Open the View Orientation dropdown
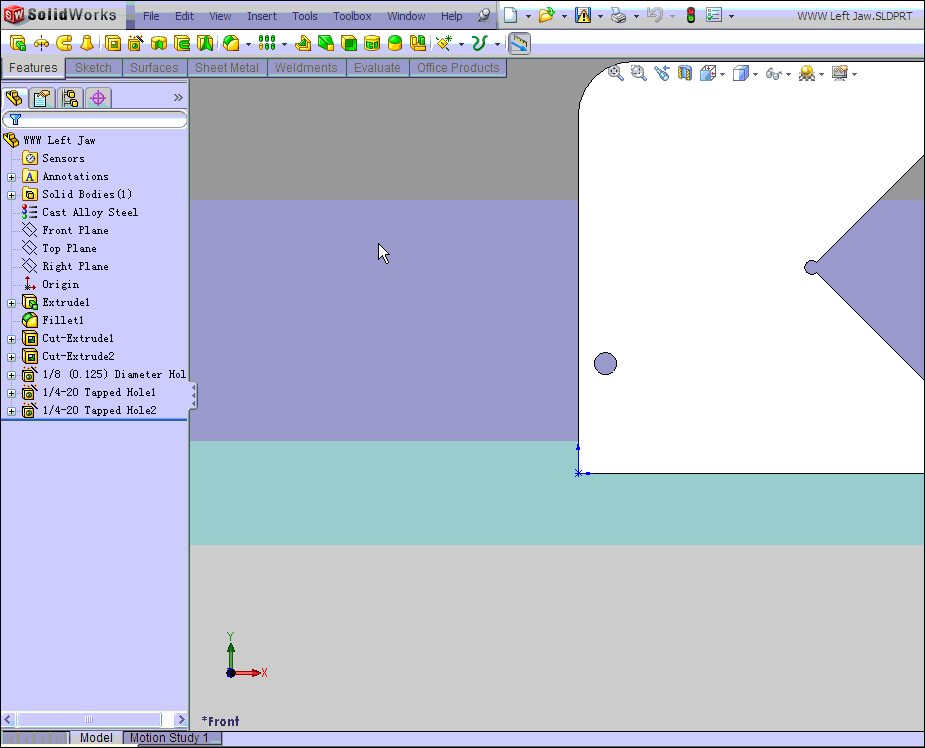 tap(721, 73)
